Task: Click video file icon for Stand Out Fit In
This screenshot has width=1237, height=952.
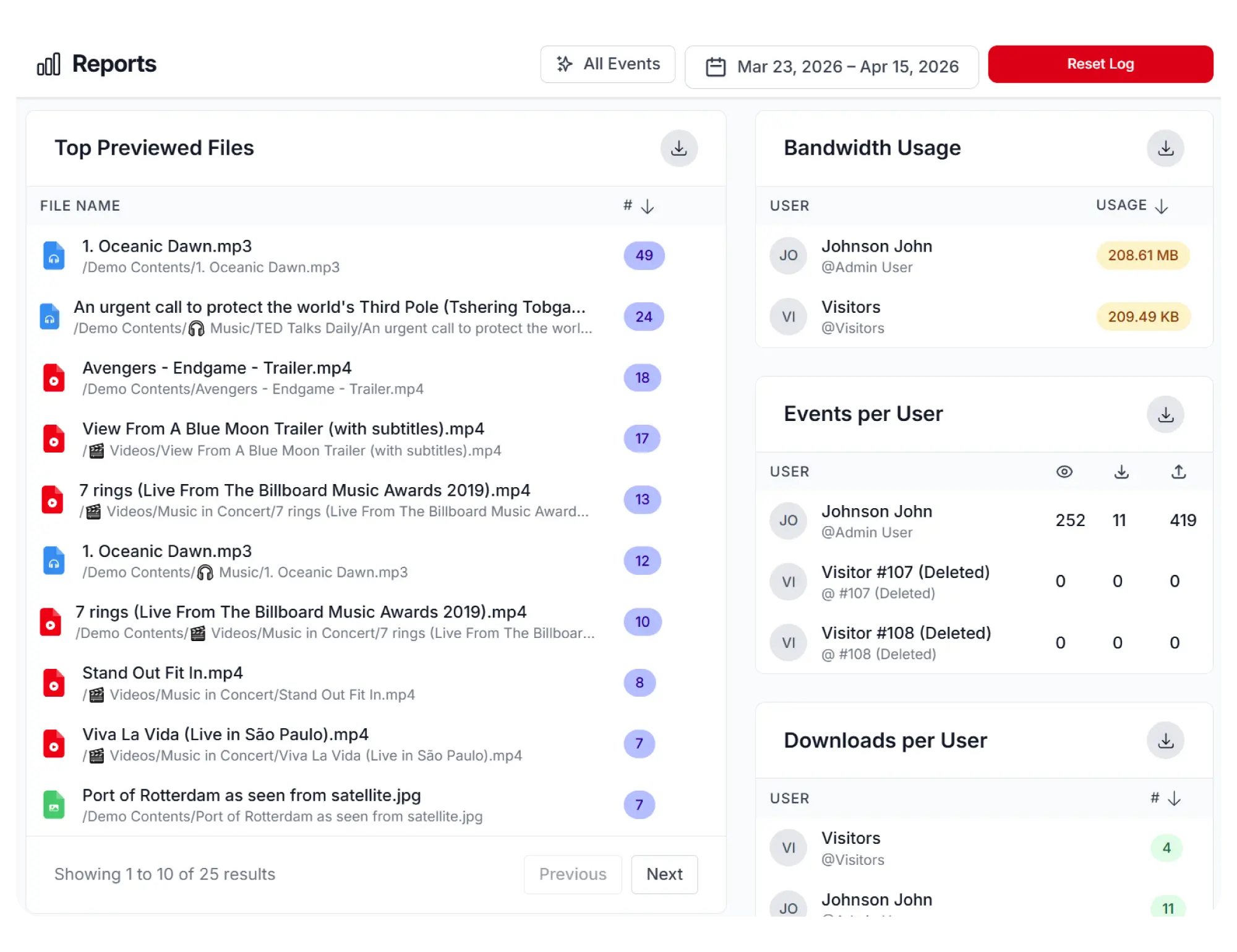Action: (x=54, y=683)
